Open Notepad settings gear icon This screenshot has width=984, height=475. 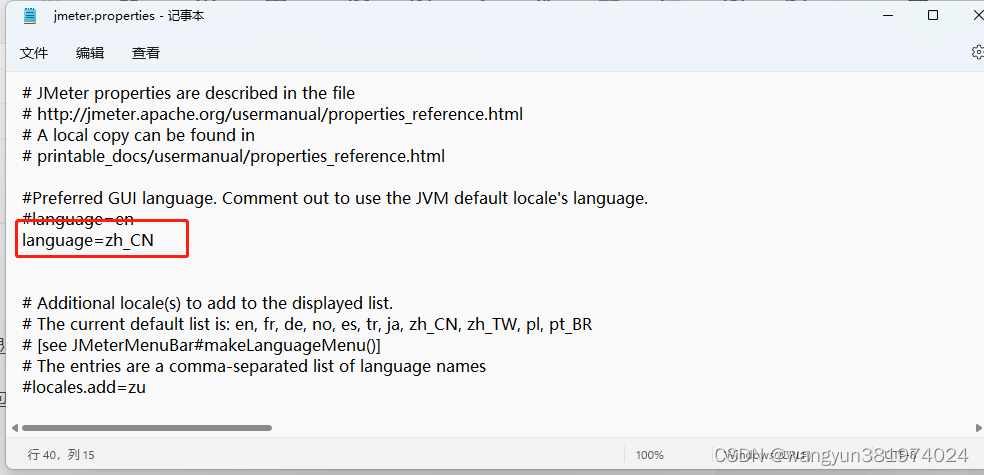coord(977,52)
